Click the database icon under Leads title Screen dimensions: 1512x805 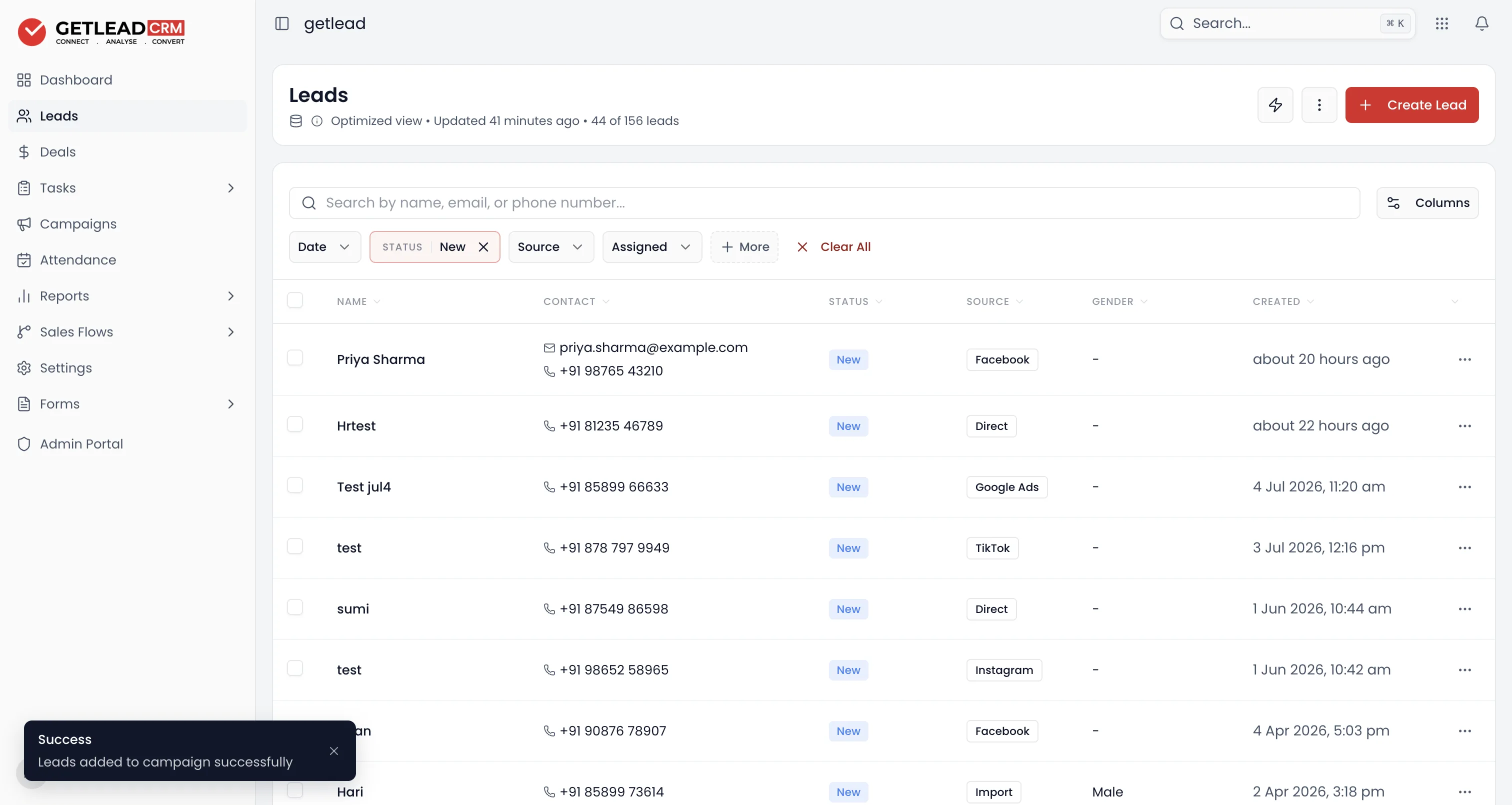(296, 121)
